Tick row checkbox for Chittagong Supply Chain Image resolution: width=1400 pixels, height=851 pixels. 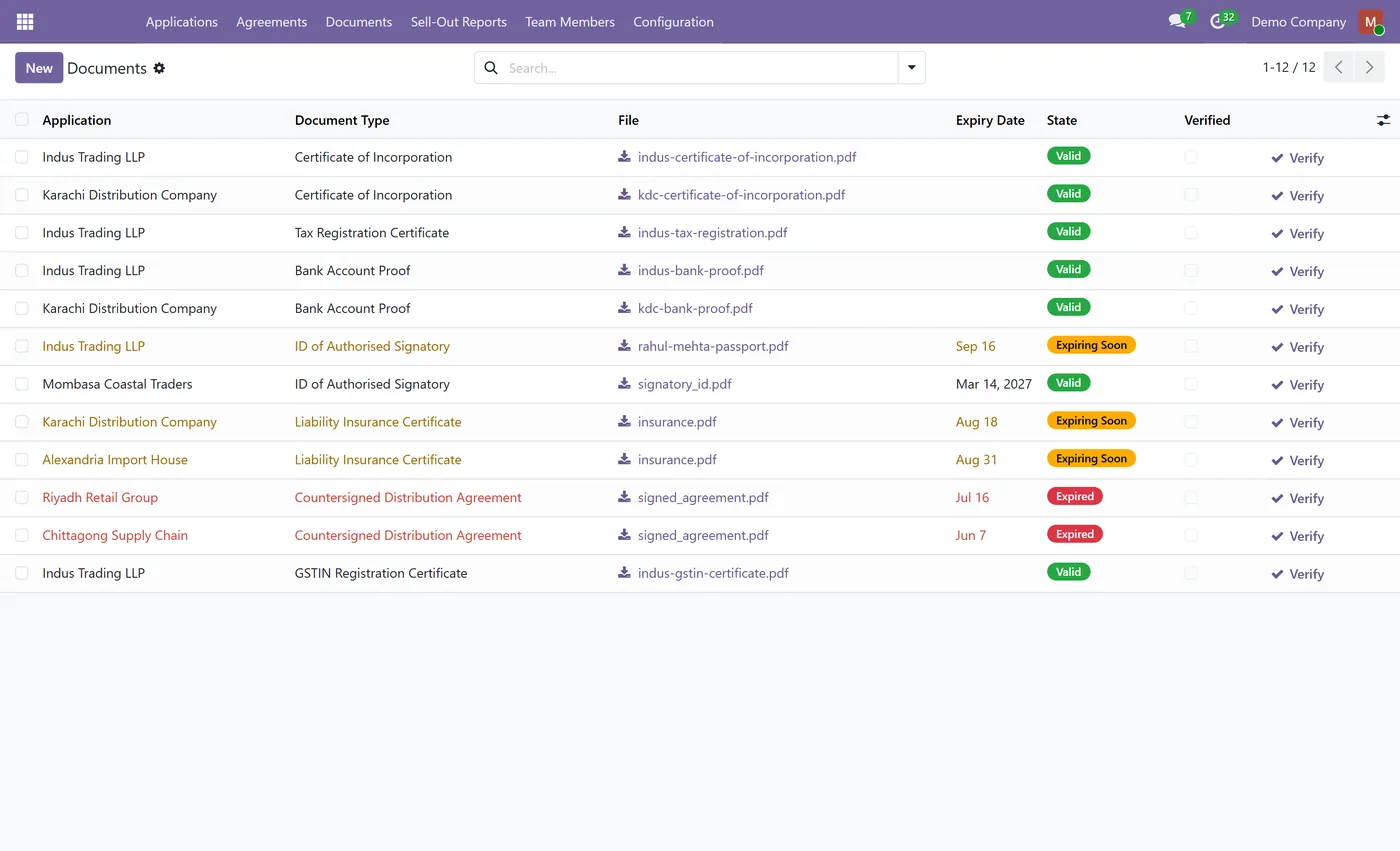pyautogui.click(x=22, y=535)
